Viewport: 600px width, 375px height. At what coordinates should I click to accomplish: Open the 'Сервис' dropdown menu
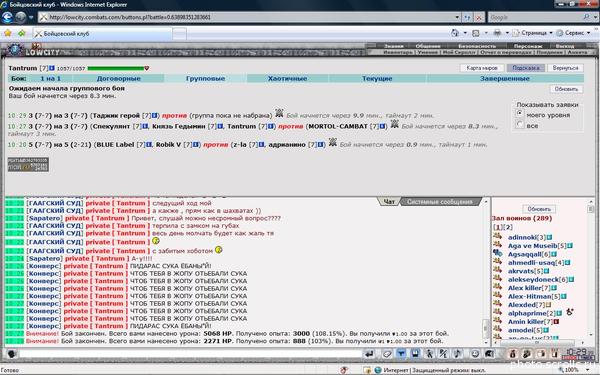coord(574,33)
